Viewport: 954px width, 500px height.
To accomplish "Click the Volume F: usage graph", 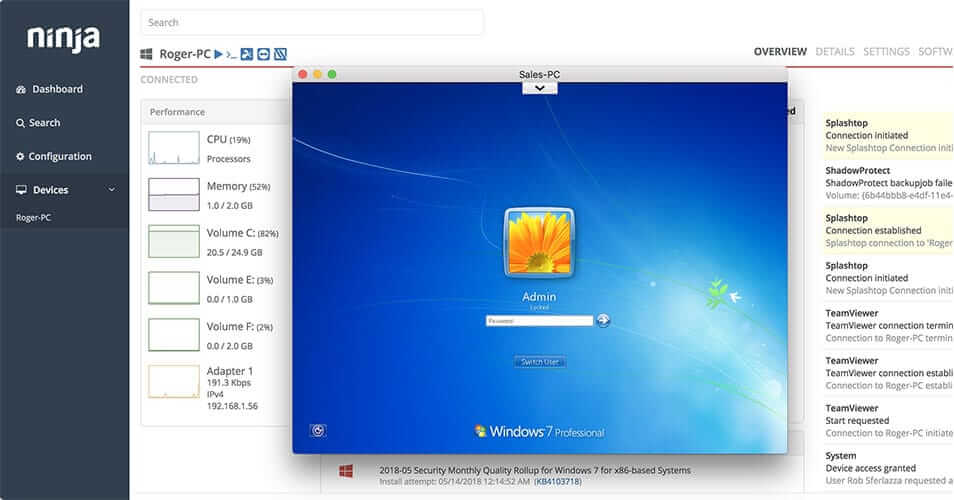I will pos(174,335).
